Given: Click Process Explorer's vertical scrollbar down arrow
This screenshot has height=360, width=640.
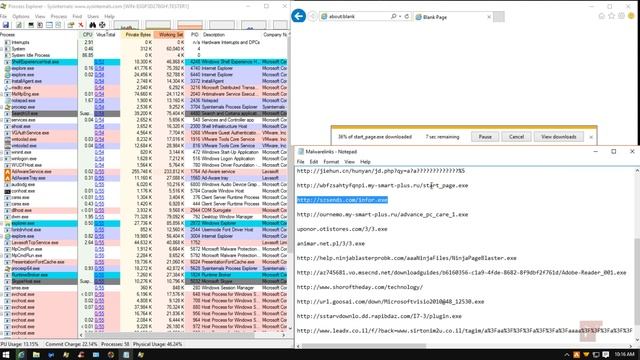Looking at the screenshot, I should (290, 328).
